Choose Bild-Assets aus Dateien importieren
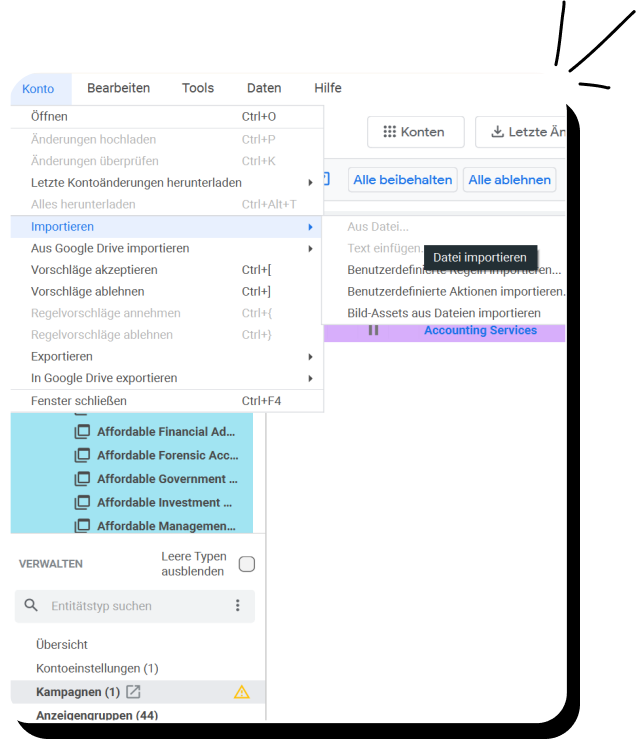 click(x=444, y=313)
